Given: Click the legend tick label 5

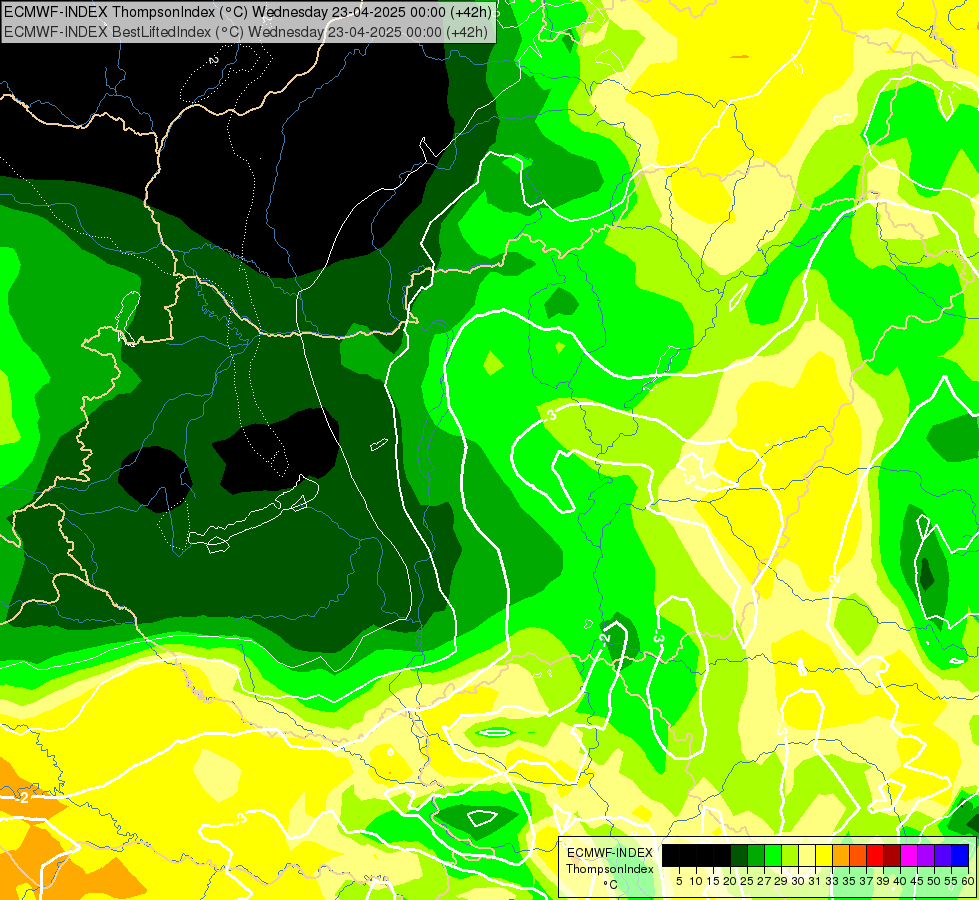Looking at the screenshot, I should [679, 881].
